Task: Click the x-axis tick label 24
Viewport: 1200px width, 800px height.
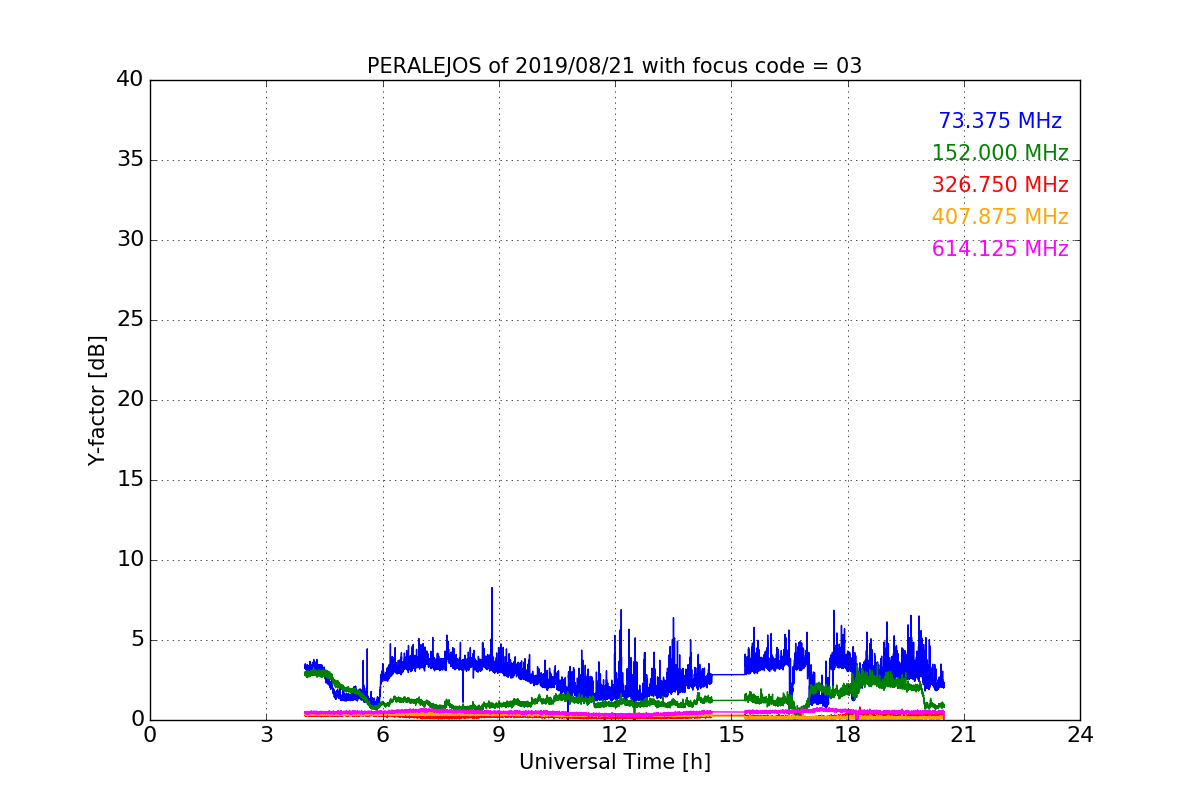Action: [1080, 734]
